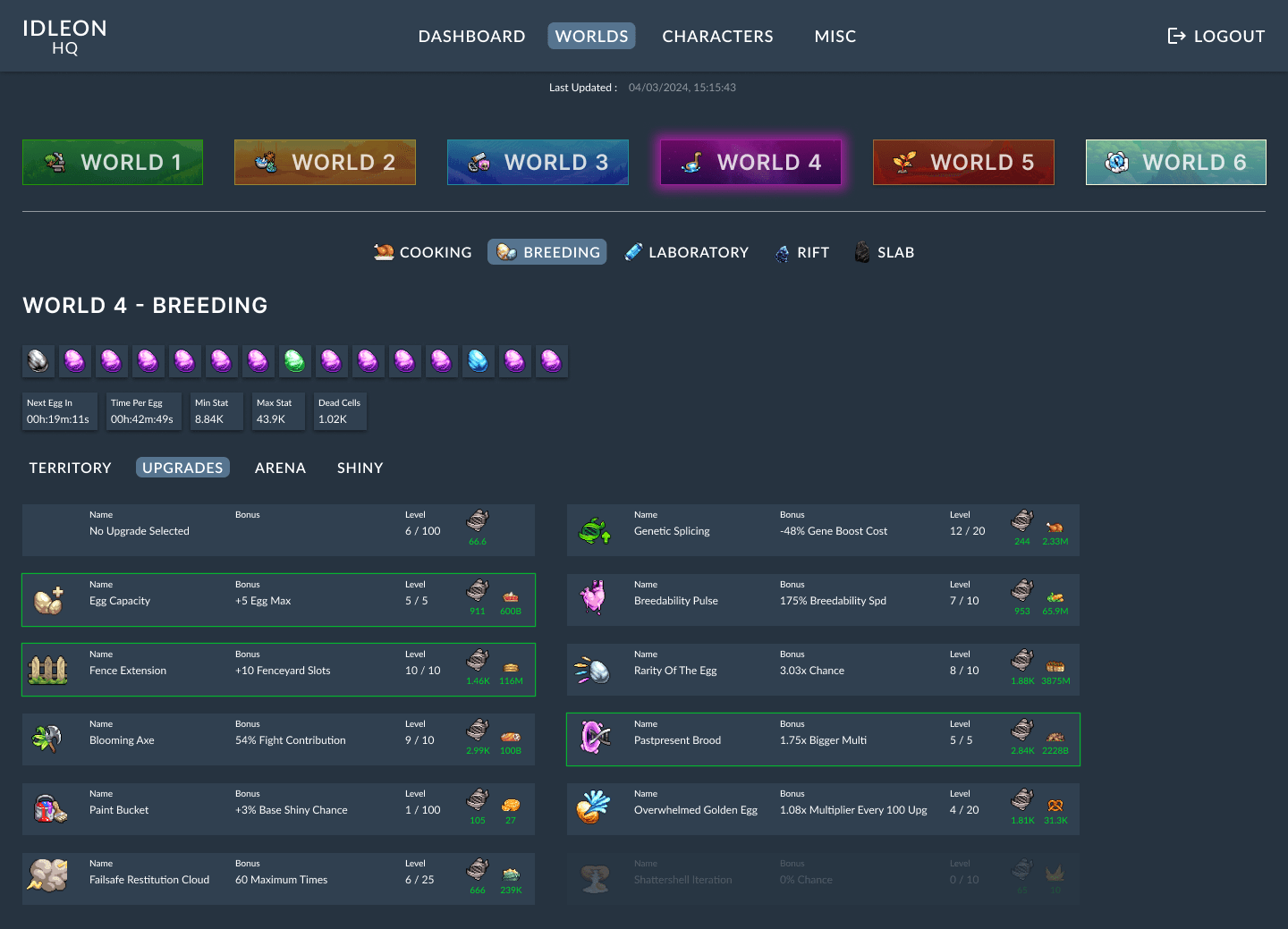Click the Overwhelmed Golden Egg icon
Screen dimensions: 1288x929
(593, 807)
